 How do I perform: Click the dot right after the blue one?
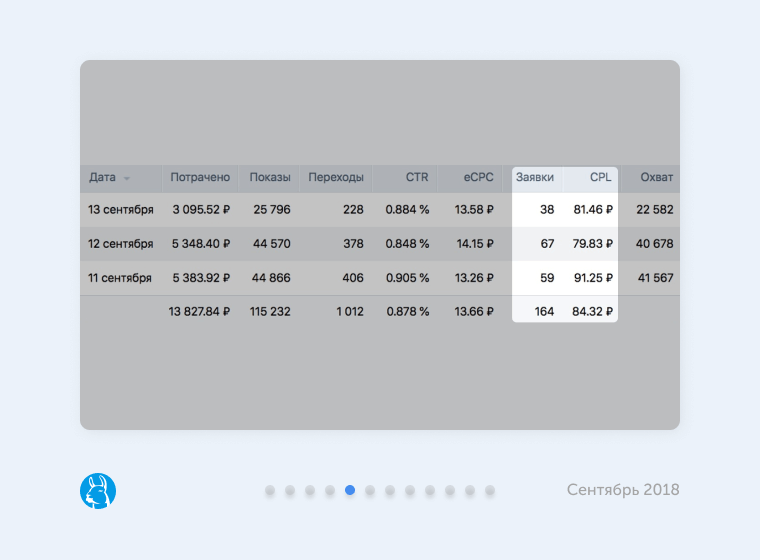(370, 490)
